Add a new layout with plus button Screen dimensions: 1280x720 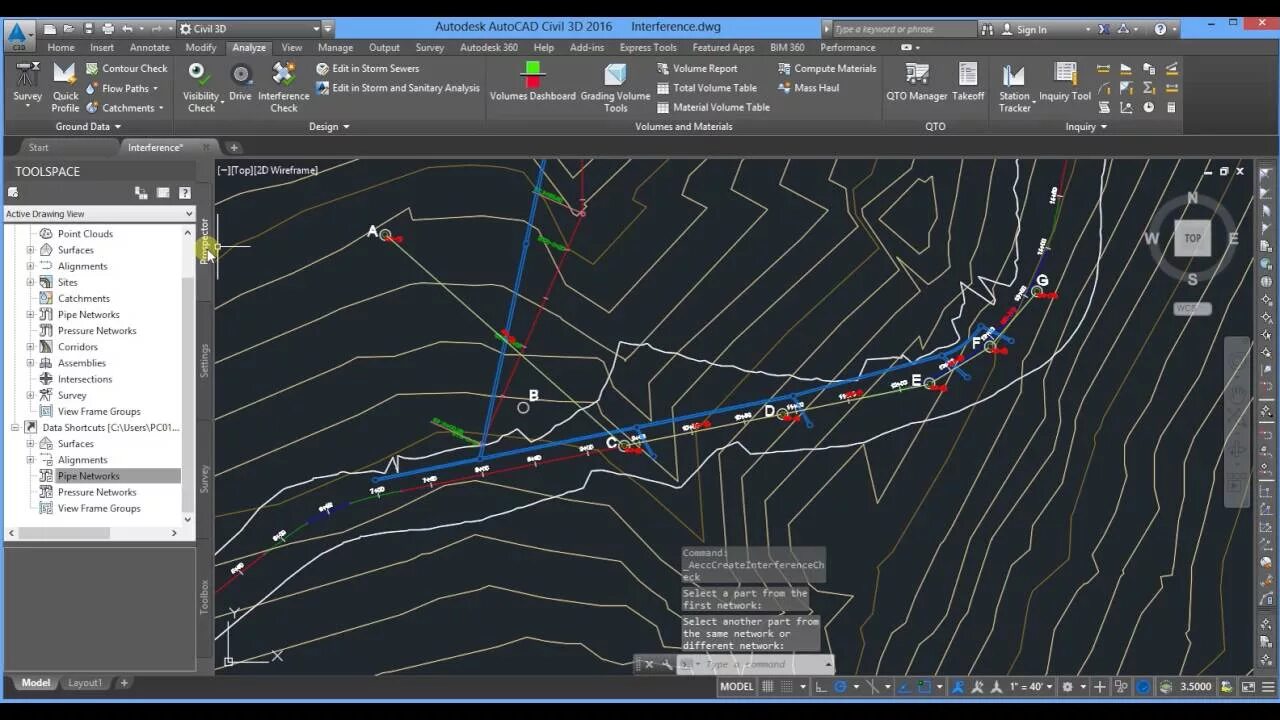(x=124, y=683)
